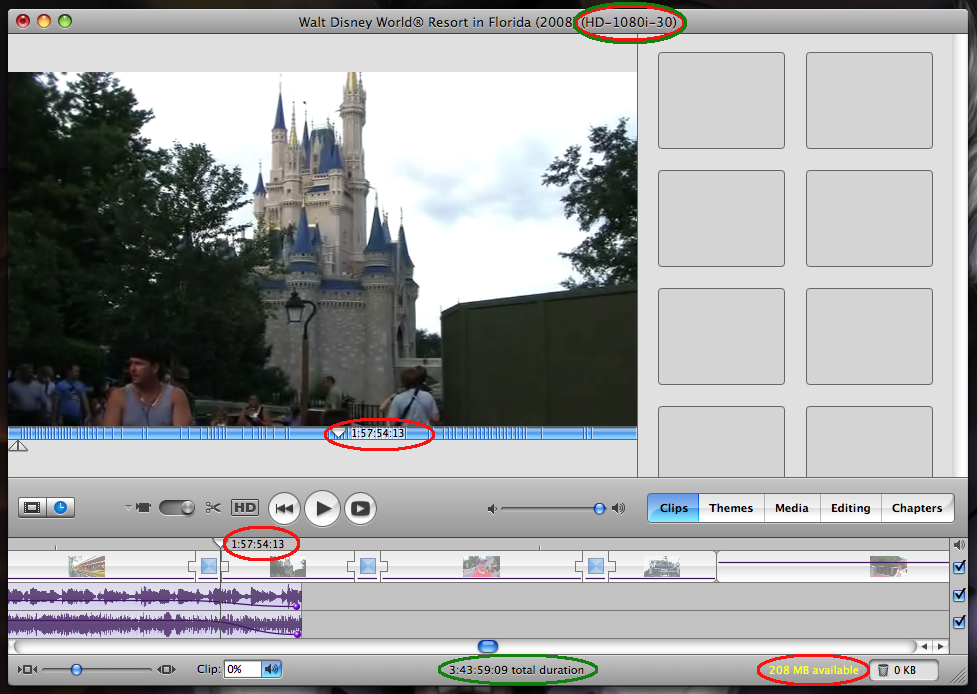Open the iMovie trash showing 0 KB
The image size is (977, 694).
(903, 670)
